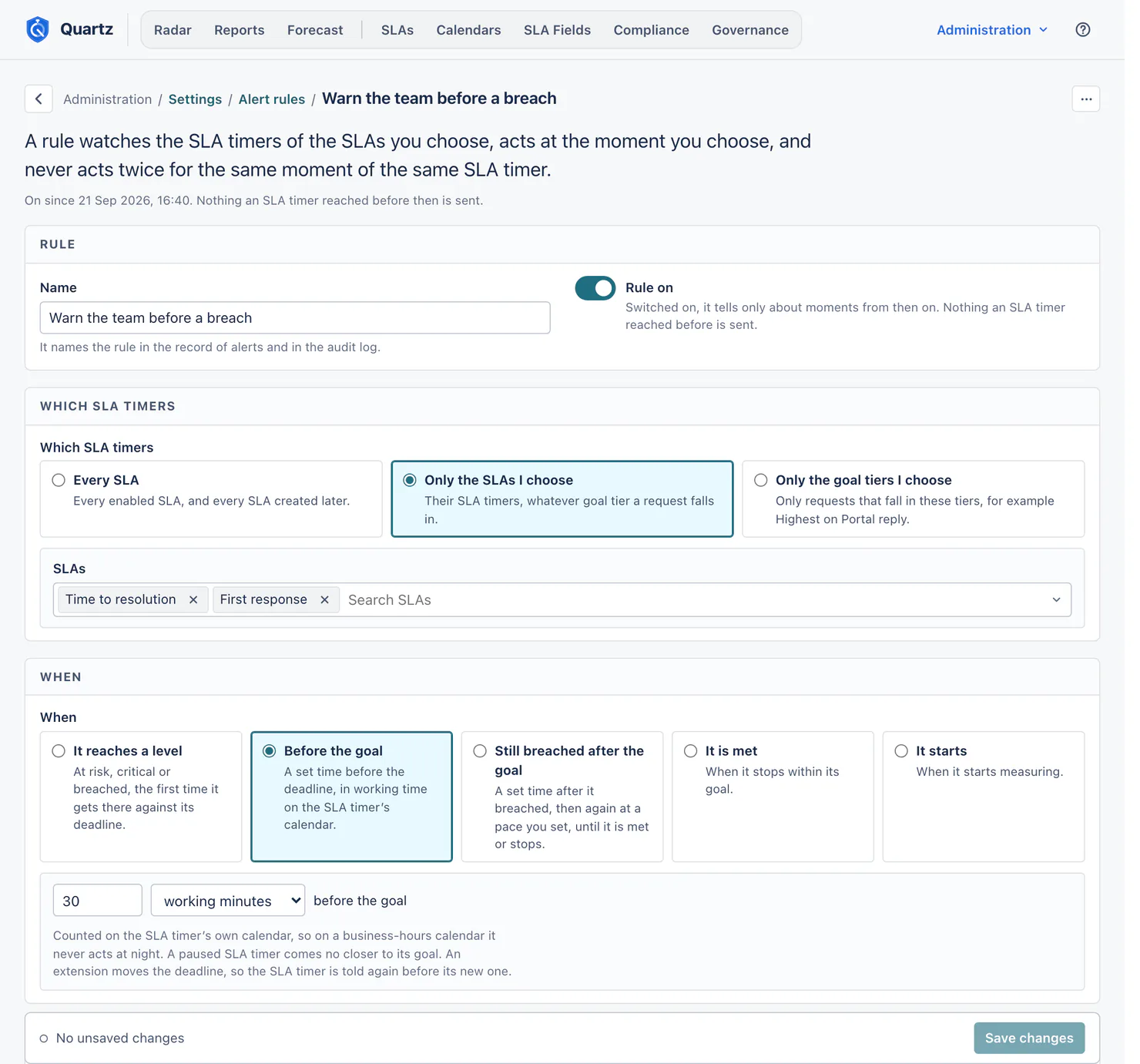1140x1064 pixels.
Task: Select Only the SLAs I choose
Action: [x=562, y=498]
